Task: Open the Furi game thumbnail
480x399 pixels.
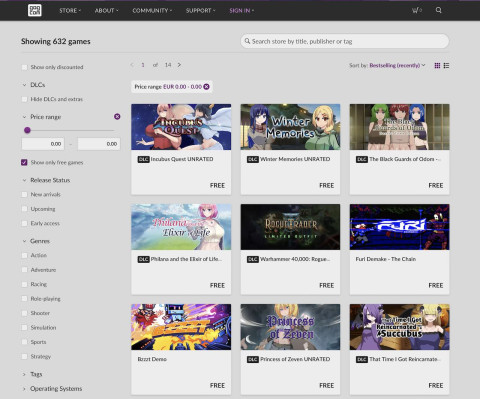Action: [x=399, y=227]
